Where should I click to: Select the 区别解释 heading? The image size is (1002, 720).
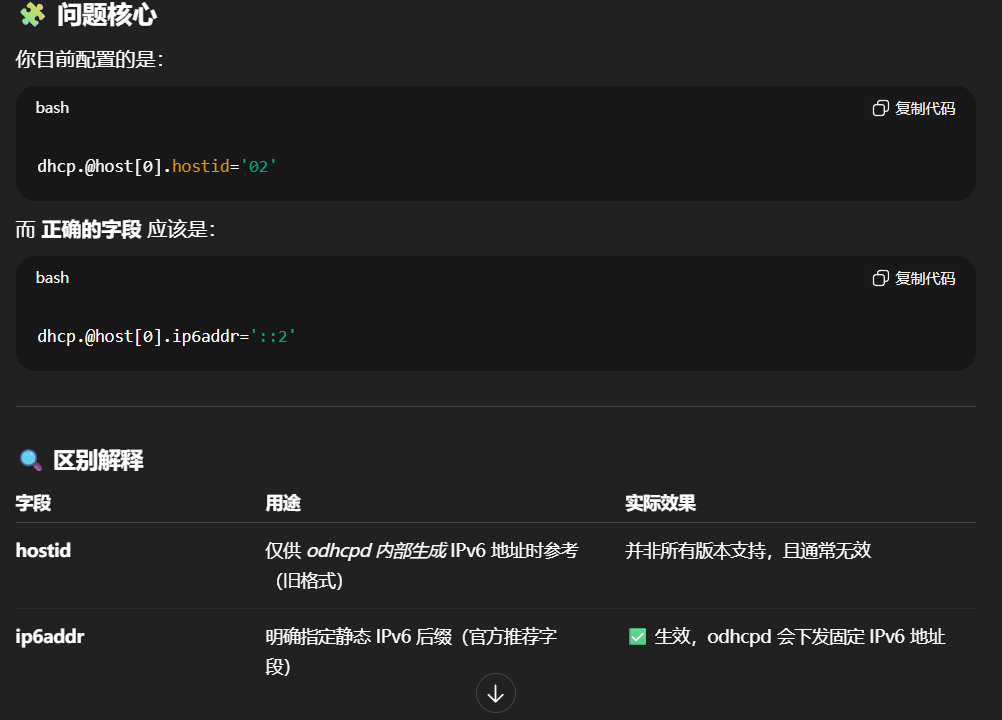click(98, 460)
